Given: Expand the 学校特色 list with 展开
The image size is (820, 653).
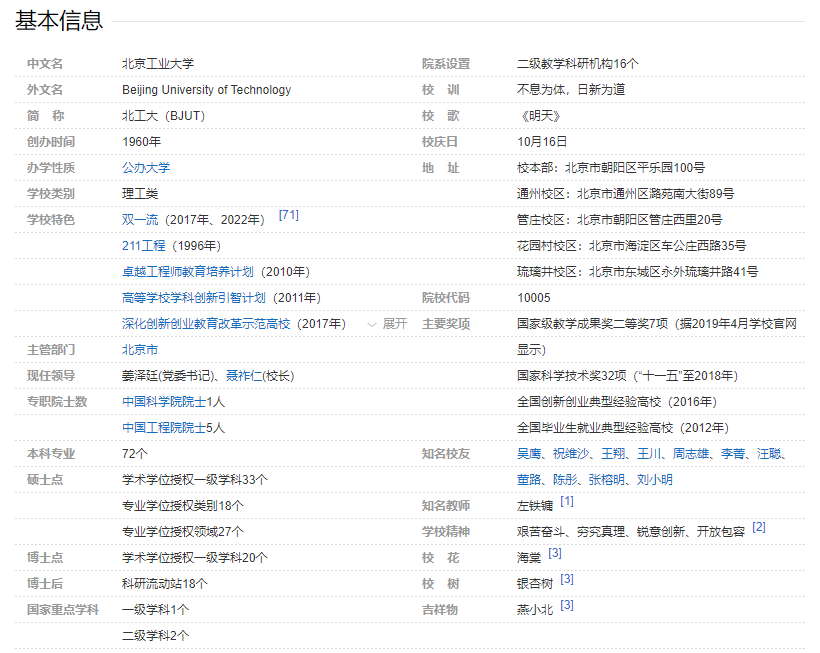Looking at the screenshot, I should [388, 324].
